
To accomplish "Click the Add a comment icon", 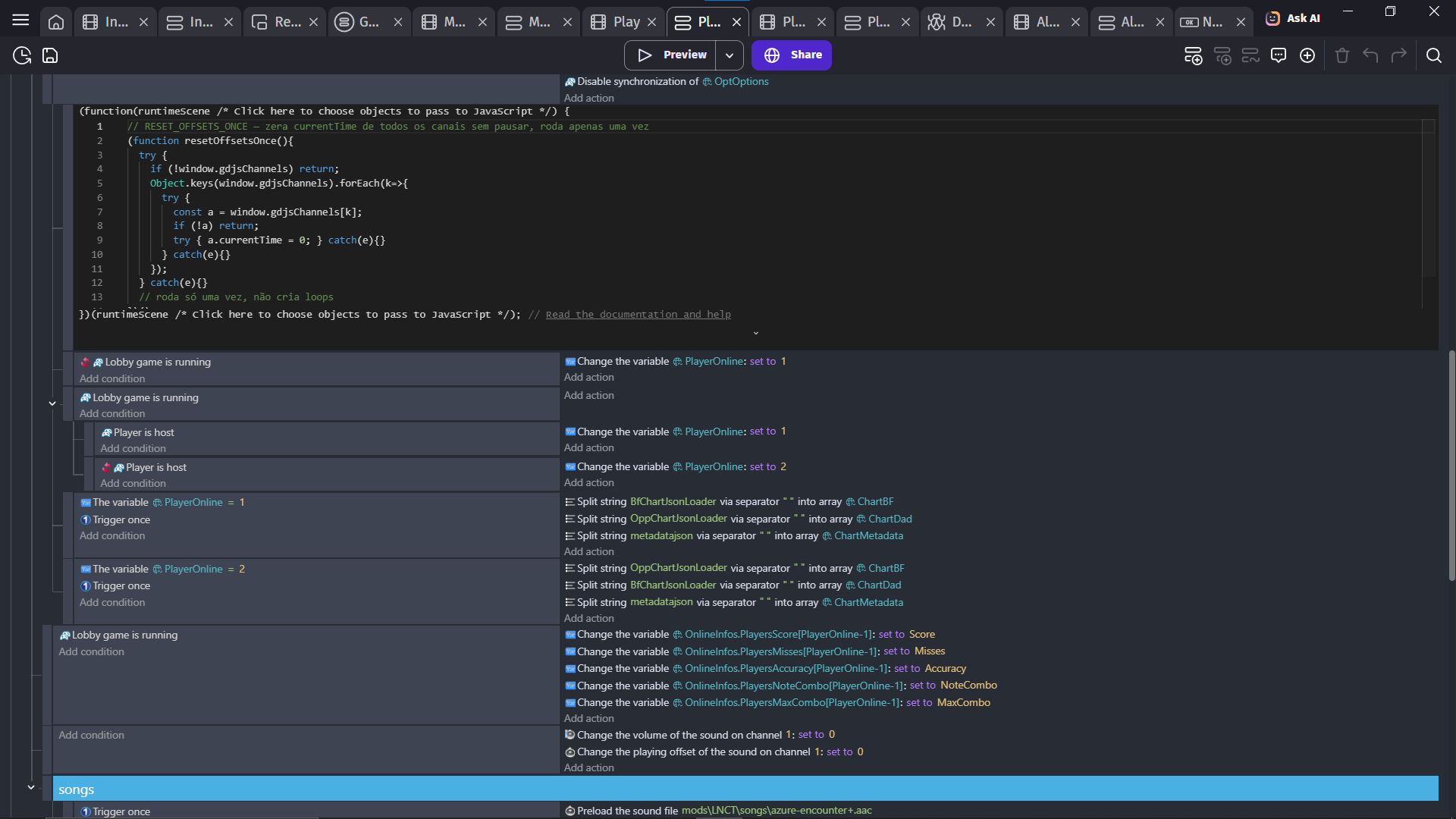I will [1279, 55].
